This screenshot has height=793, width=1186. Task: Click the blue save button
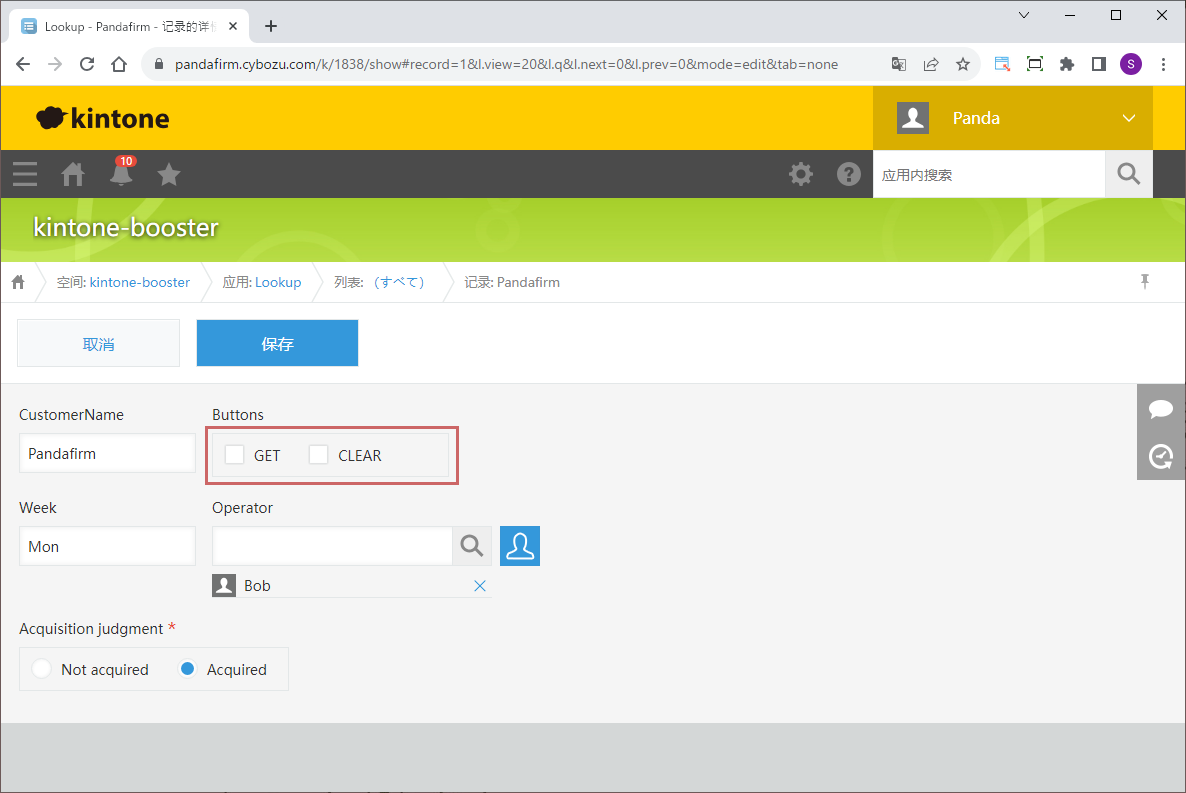(277, 344)
